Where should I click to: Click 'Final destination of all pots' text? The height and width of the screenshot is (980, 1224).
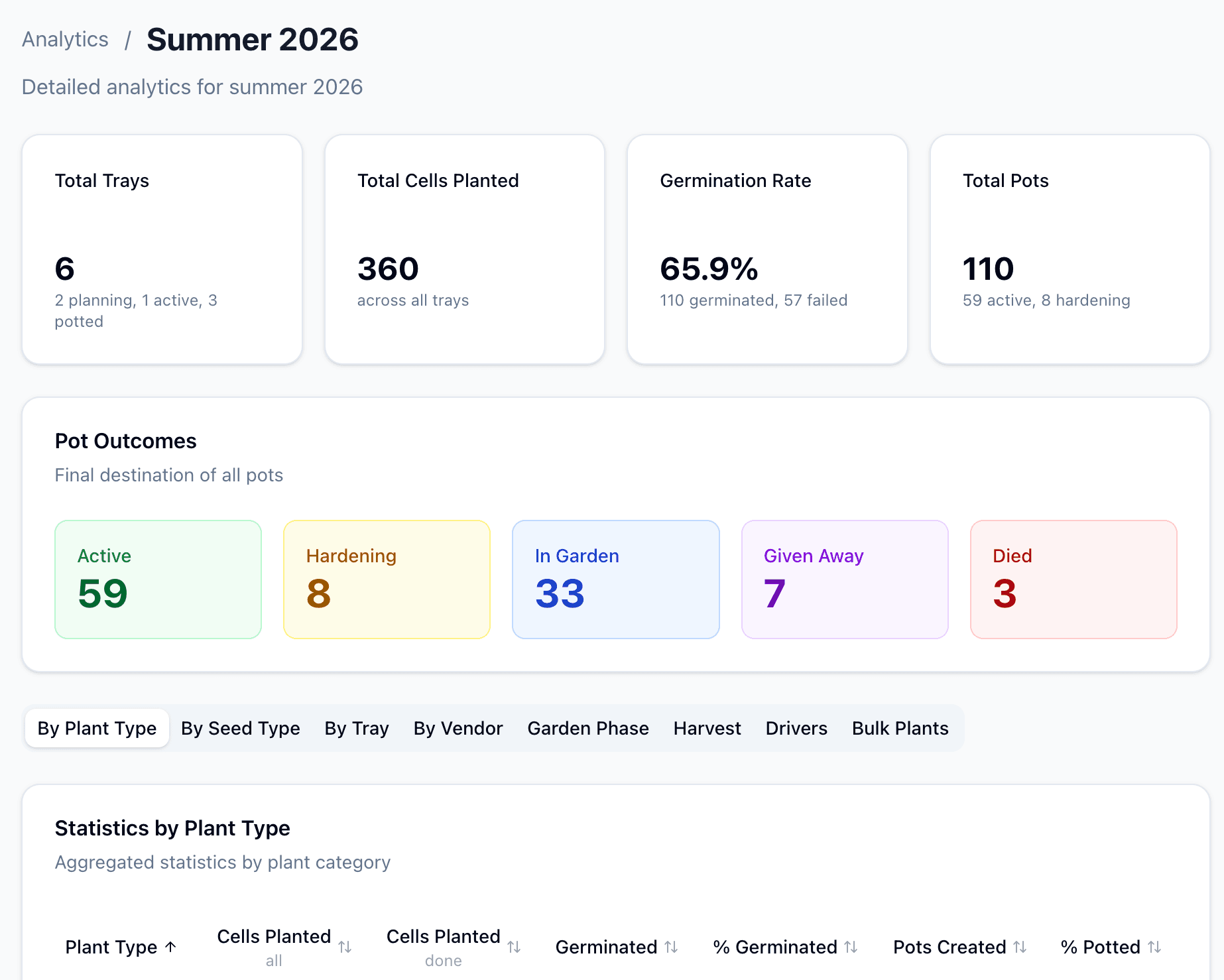169,475
